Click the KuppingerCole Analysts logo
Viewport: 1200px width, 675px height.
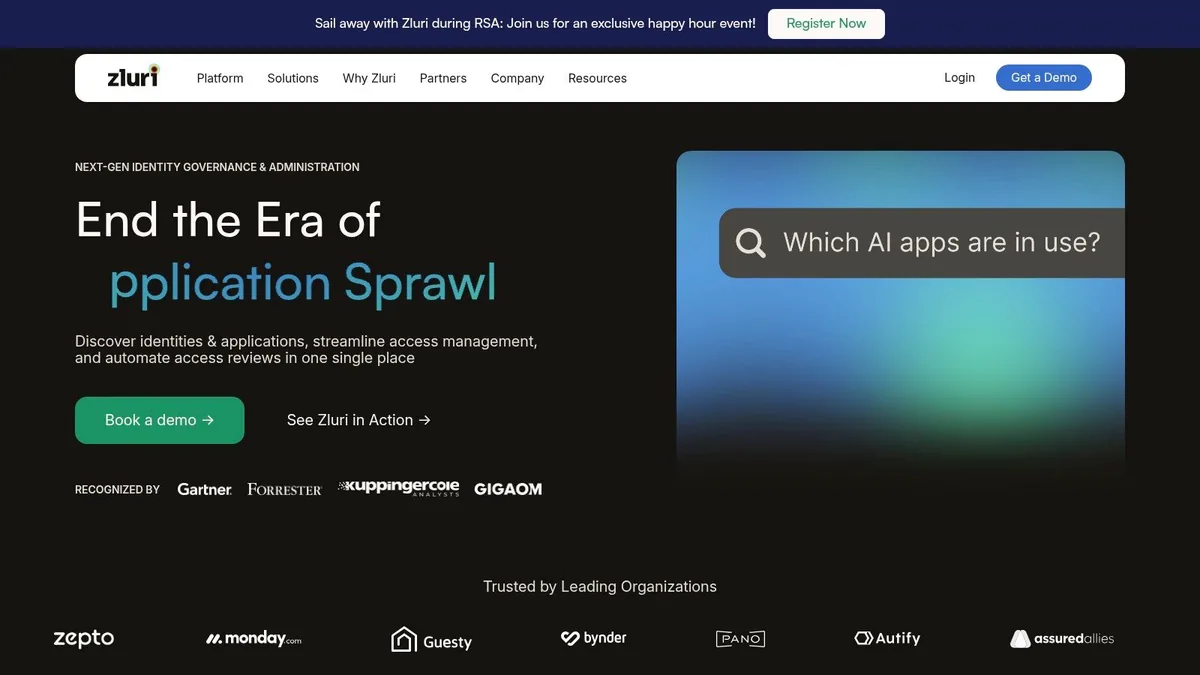point(399,488)
